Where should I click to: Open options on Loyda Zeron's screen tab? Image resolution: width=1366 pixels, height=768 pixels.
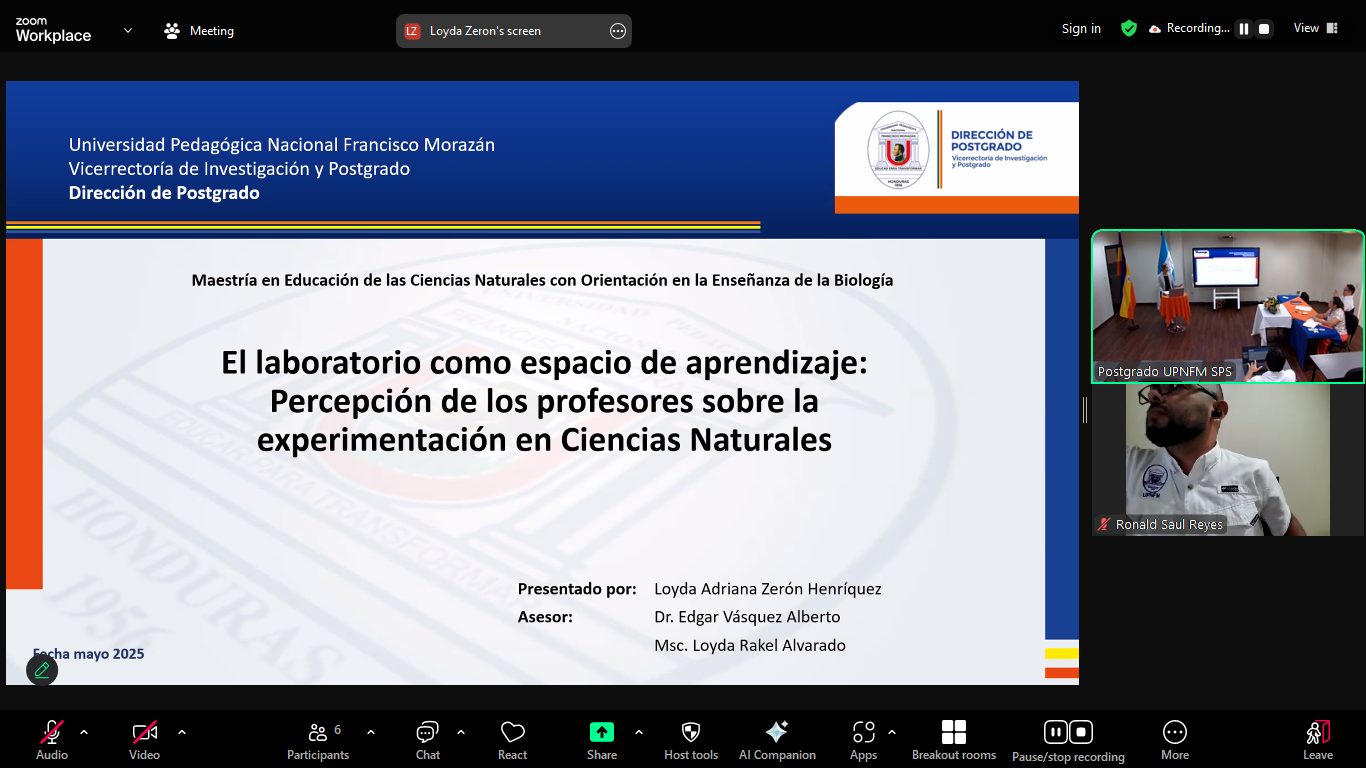coord(618,31)
